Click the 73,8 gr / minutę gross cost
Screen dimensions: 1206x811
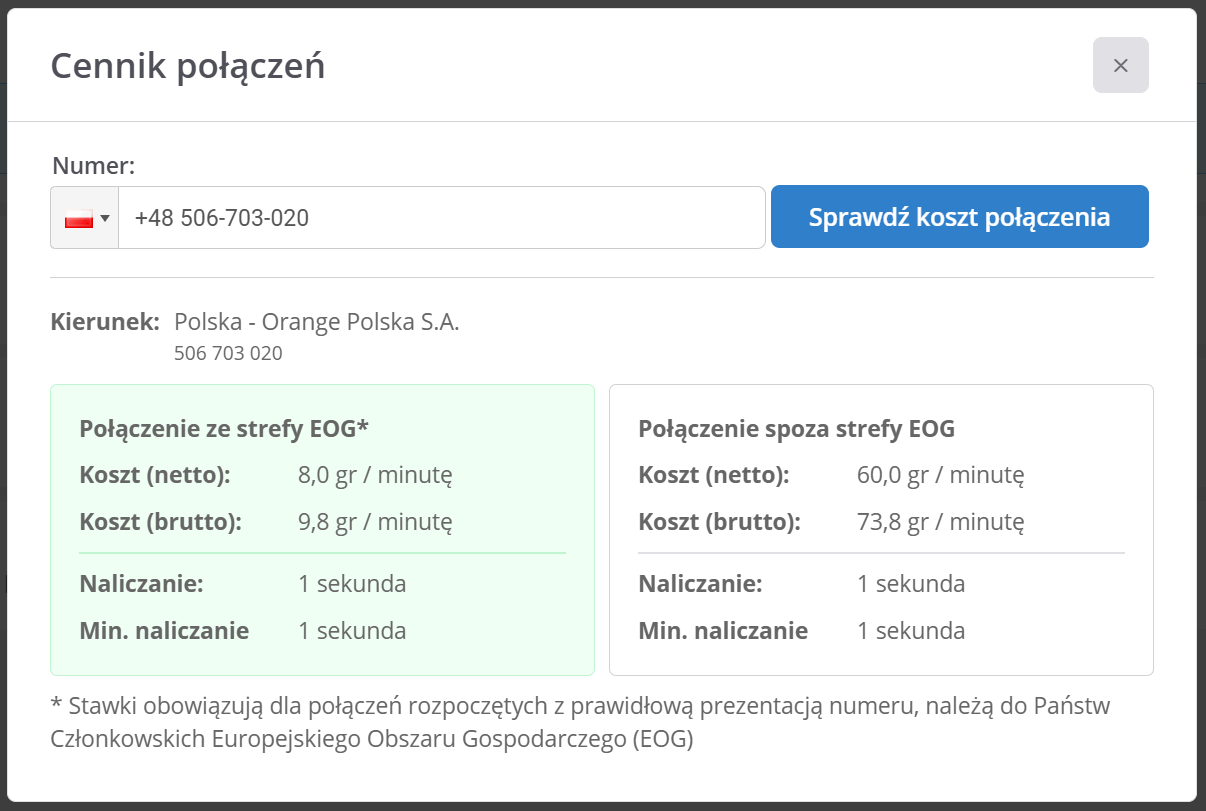tap(940, 521)
